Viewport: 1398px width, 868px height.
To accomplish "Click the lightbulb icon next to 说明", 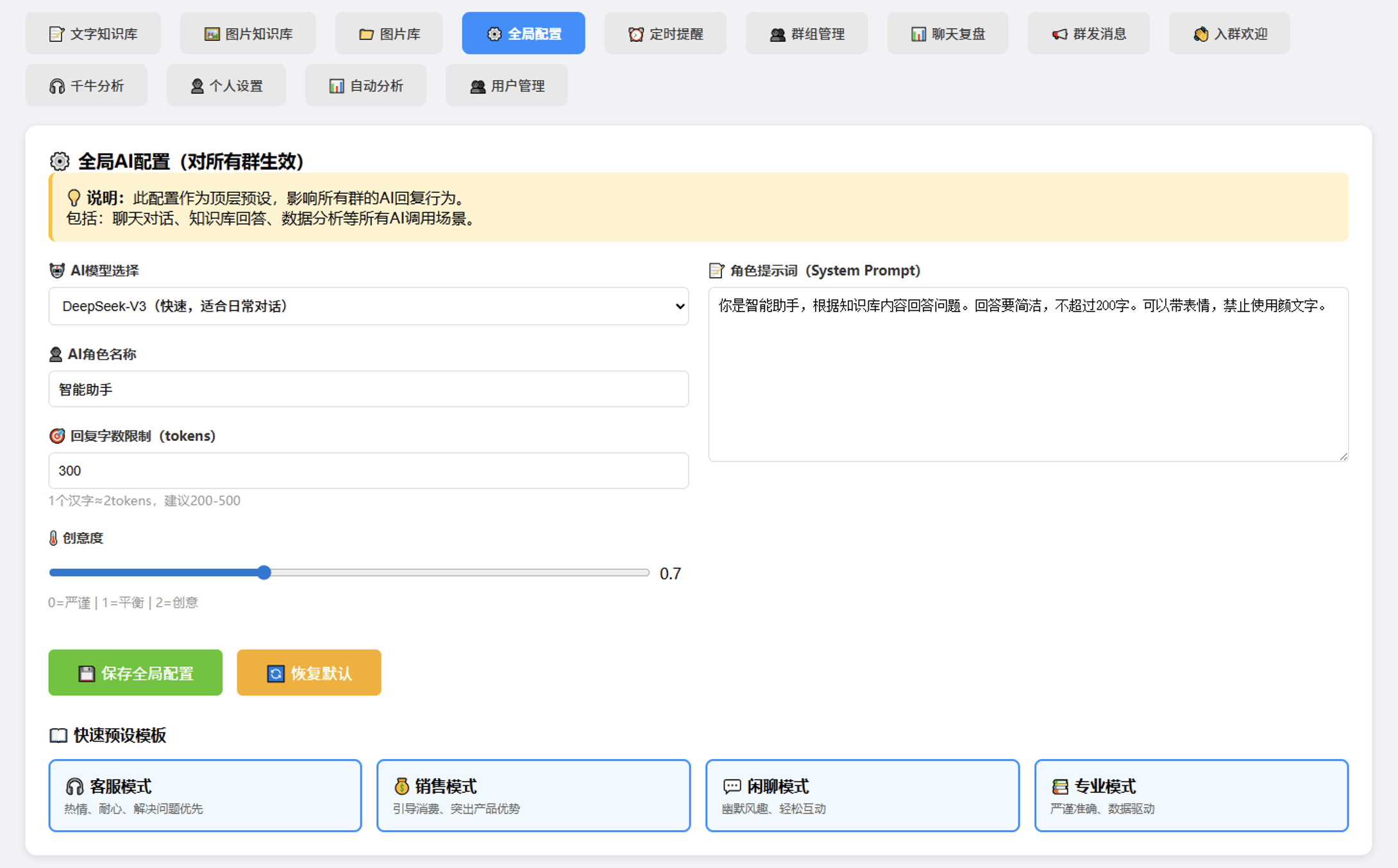I will click(x=74, y=197).
